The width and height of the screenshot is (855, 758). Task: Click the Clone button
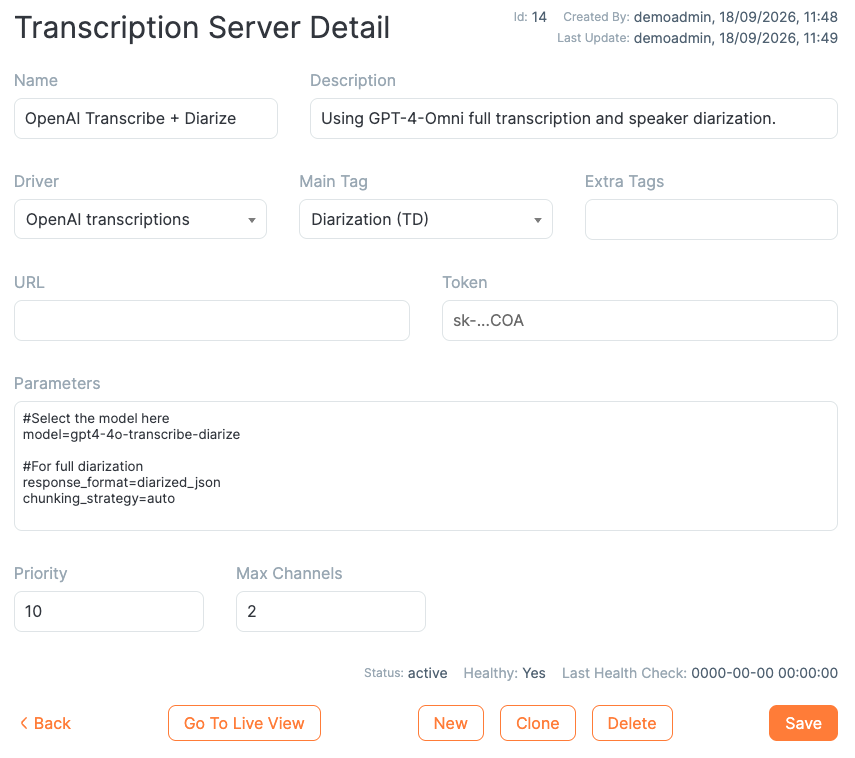(x=538, y=723)
